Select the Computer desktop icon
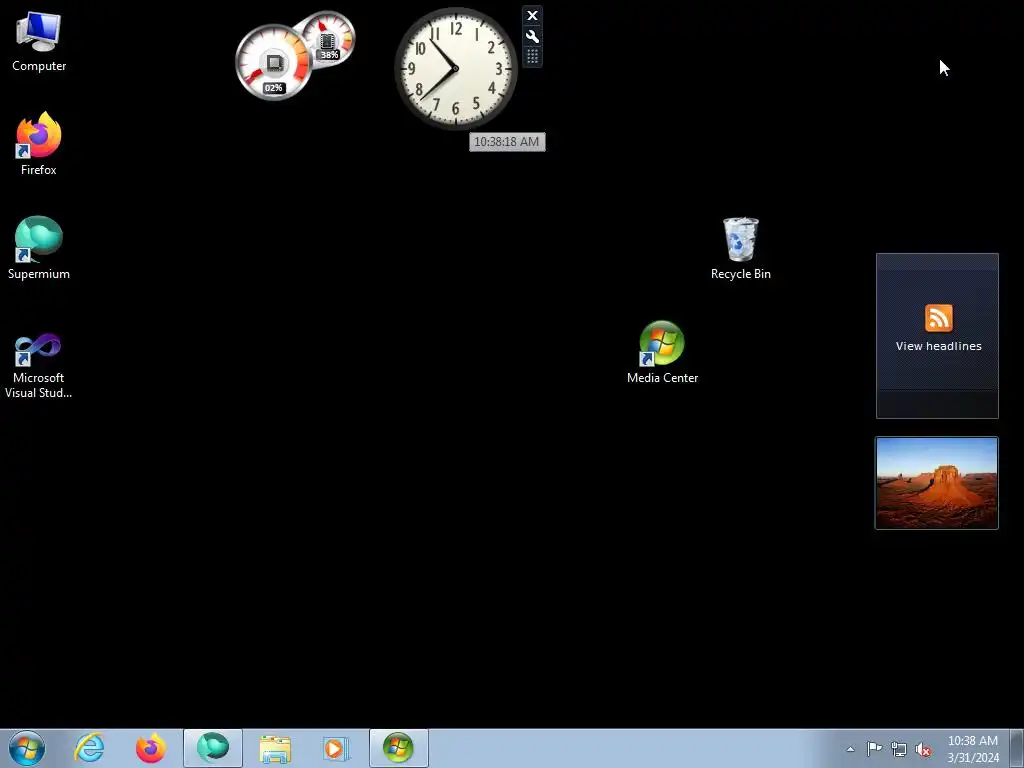The image size is (1024, 768). 39,42
